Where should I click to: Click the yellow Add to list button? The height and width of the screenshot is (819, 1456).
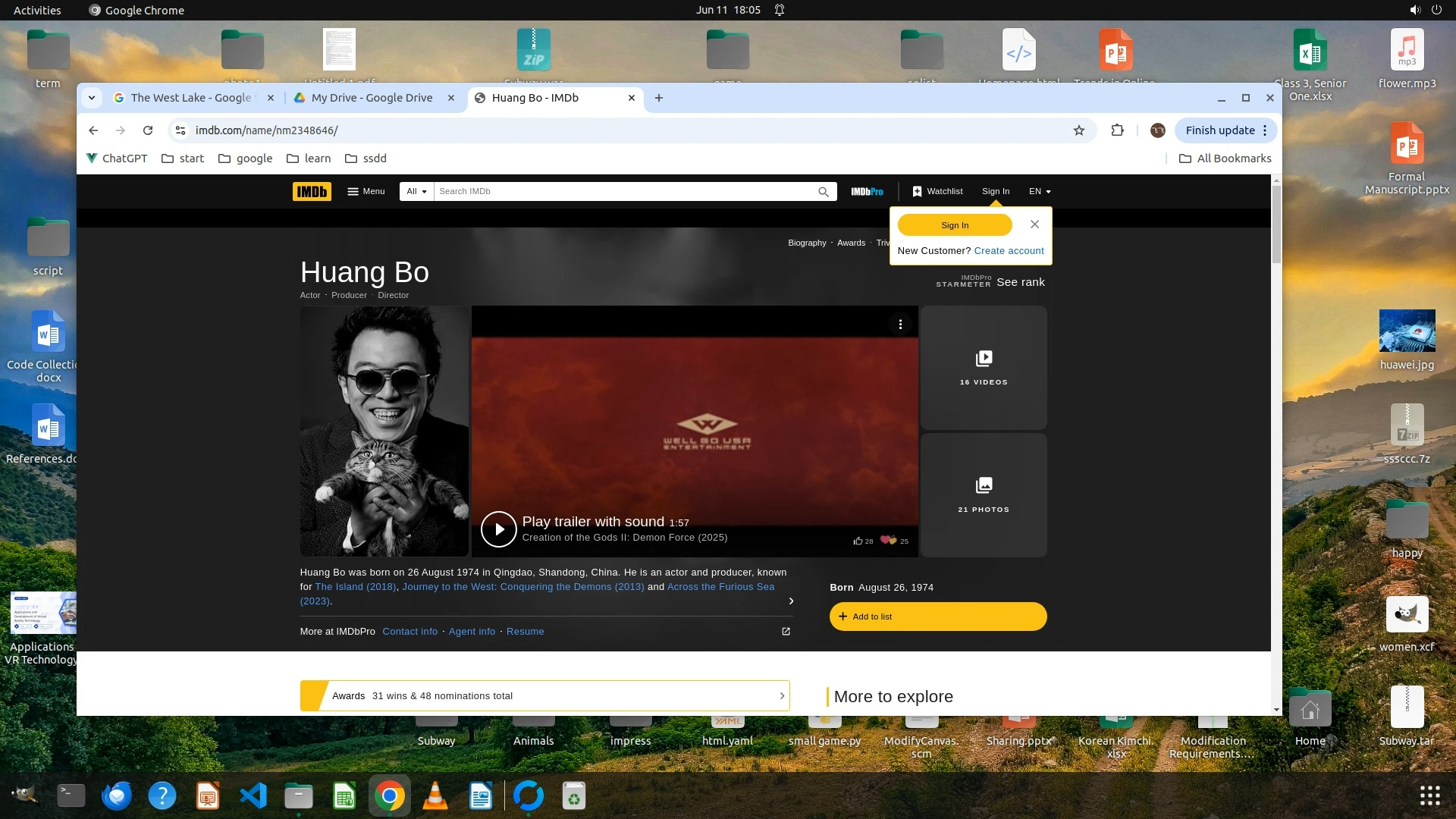point(937,617)
